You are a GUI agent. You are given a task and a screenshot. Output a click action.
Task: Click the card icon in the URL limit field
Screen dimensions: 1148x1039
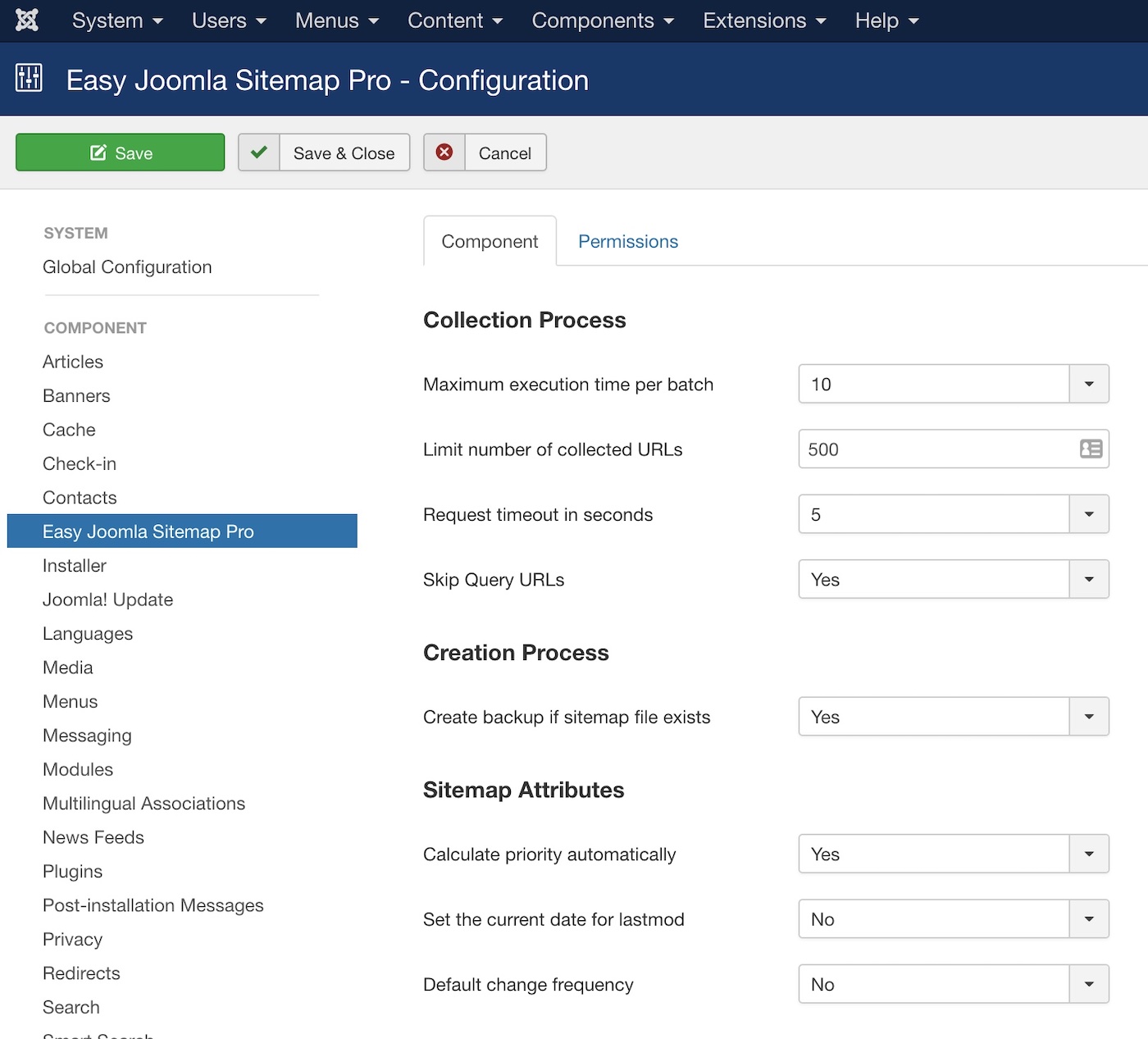pos(1091,449)
